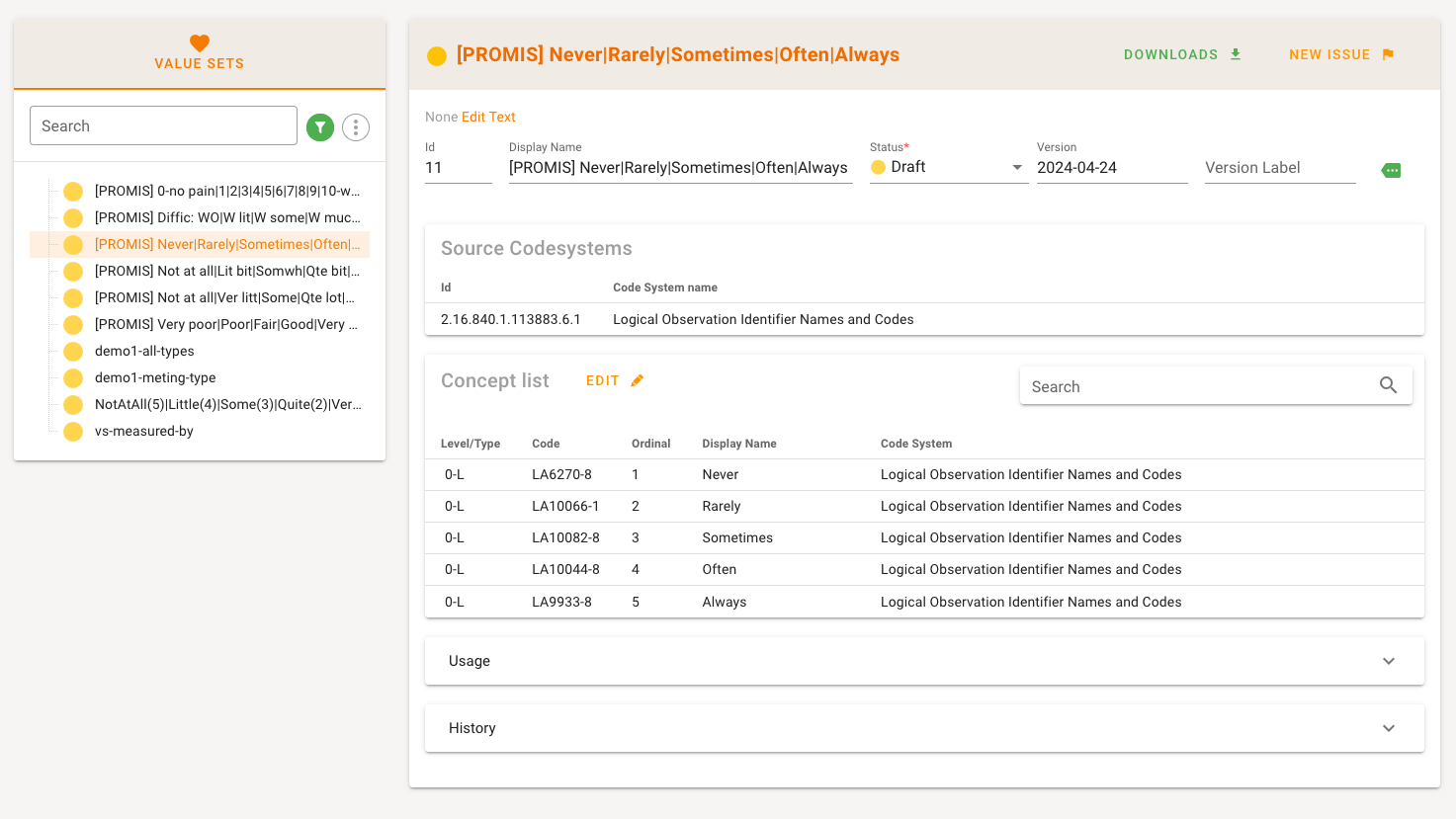Open the vs-measured-by value set
This screenshot has width=1456, height=819.
click(144, 431)
